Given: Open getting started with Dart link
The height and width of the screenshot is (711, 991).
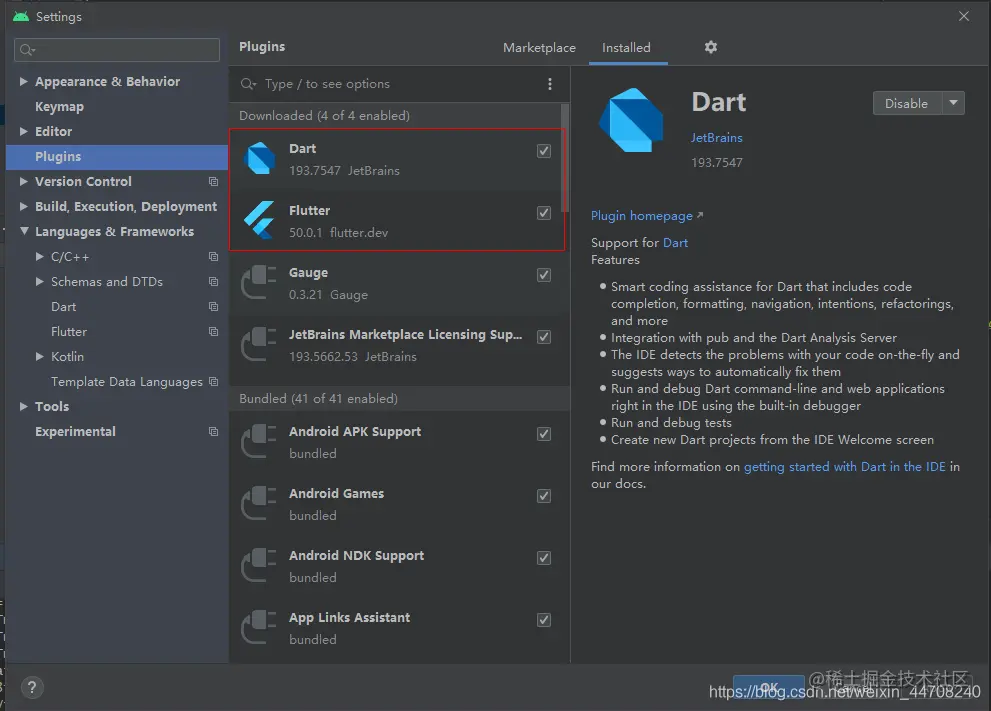Looking at the screenshot, I should click(x=844, y=466).
